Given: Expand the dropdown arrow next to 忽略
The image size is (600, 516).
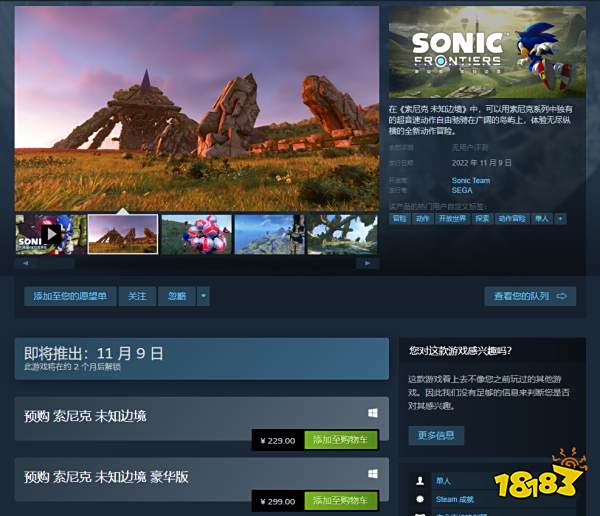Looking at the screenshot, I should pyautogui.click(x=203, y=296).
